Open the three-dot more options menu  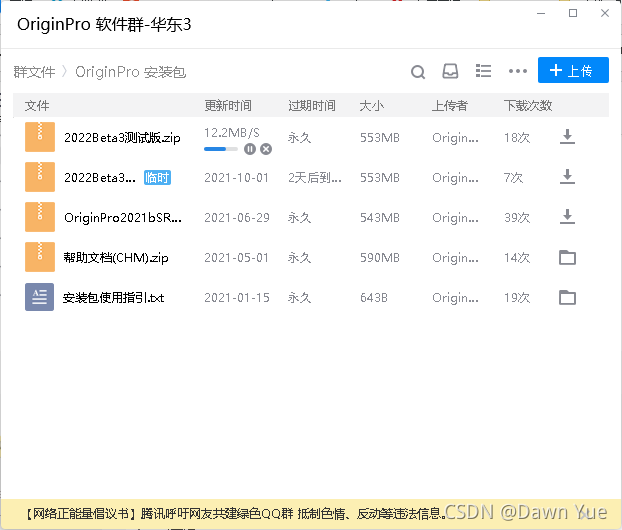coord(518,71)
